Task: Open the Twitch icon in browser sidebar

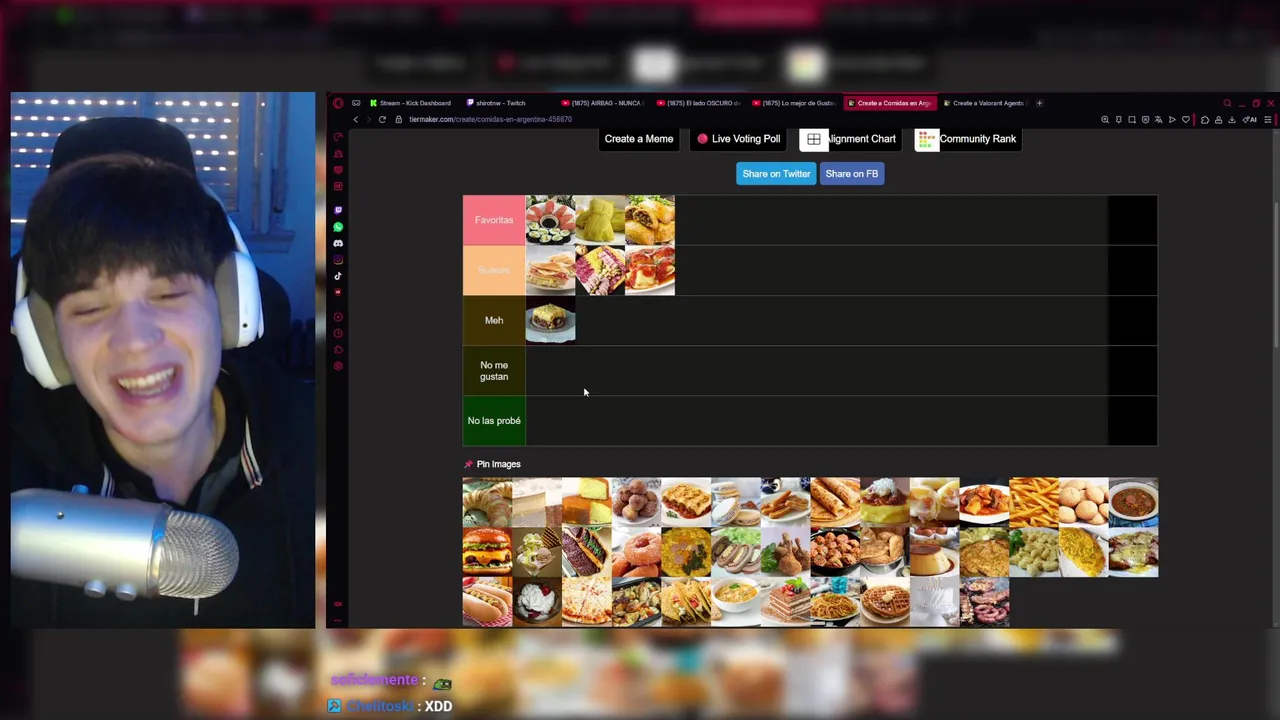Action: click(338, 210)
